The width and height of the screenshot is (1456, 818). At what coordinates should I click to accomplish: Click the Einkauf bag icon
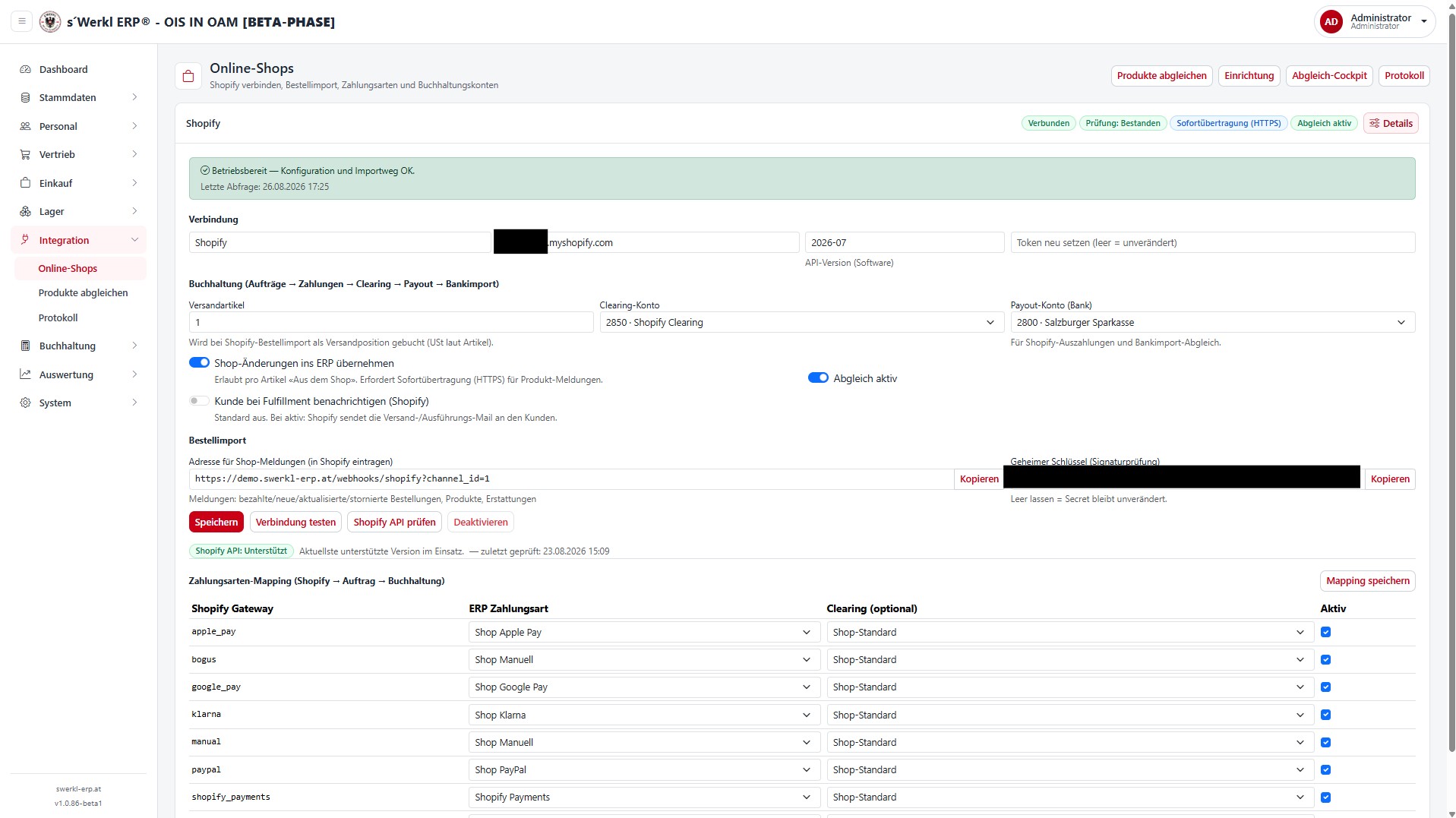tap(25, 183)
